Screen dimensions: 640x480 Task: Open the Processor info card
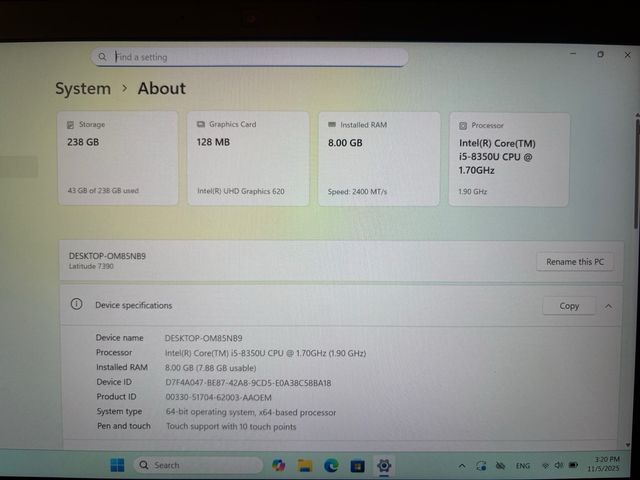[x=509, y=159]
